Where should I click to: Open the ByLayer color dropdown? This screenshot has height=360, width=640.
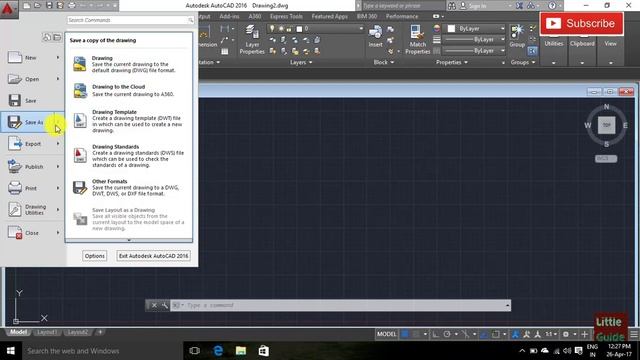(x=502, y=29)
